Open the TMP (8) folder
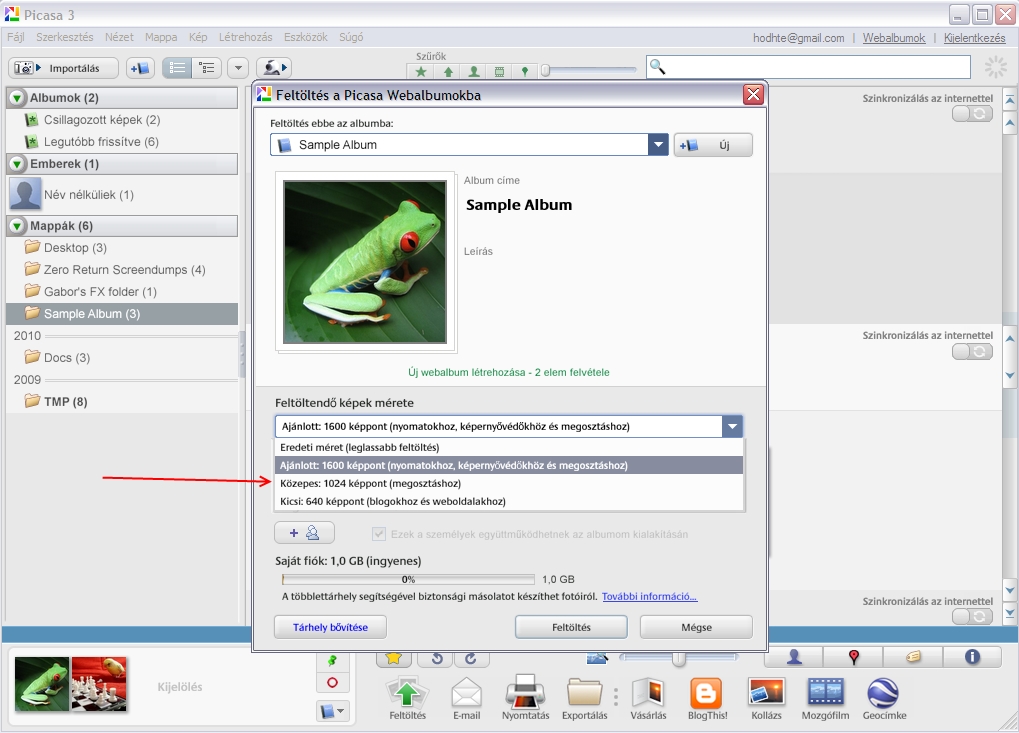The image size is (1019, 733). tap(65, 402)
